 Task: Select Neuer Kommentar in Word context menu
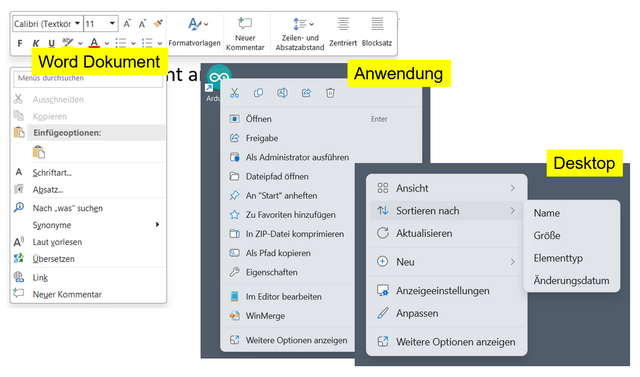point(67,294)
